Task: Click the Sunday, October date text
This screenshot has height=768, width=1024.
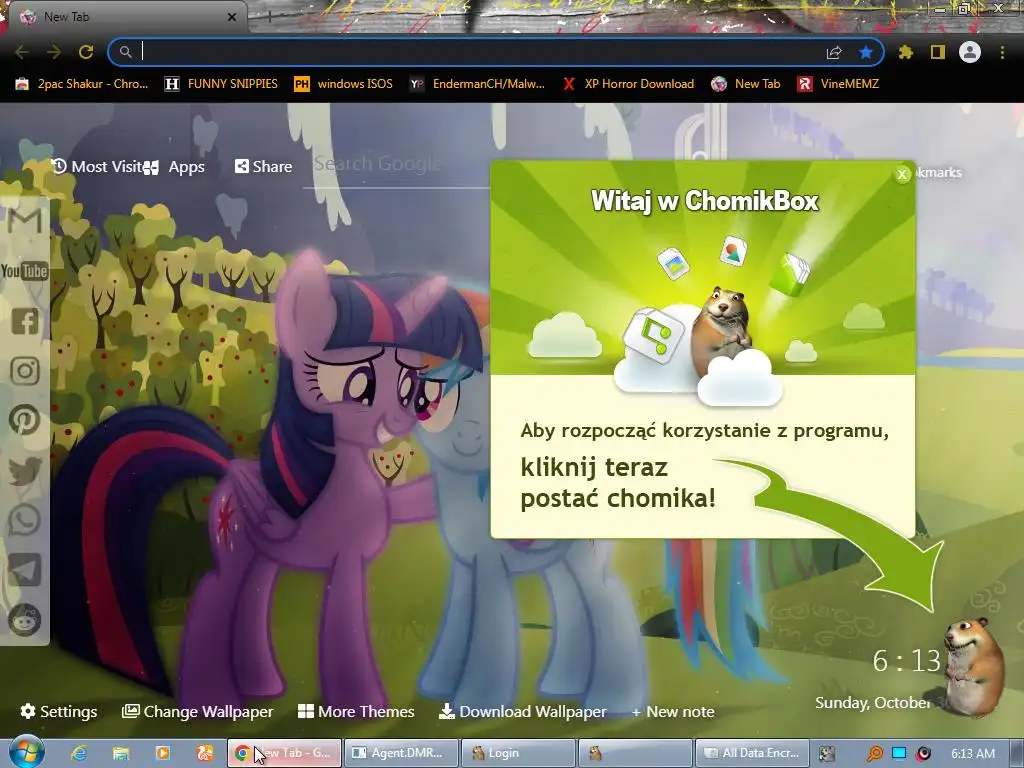Action: click(871, 703)
